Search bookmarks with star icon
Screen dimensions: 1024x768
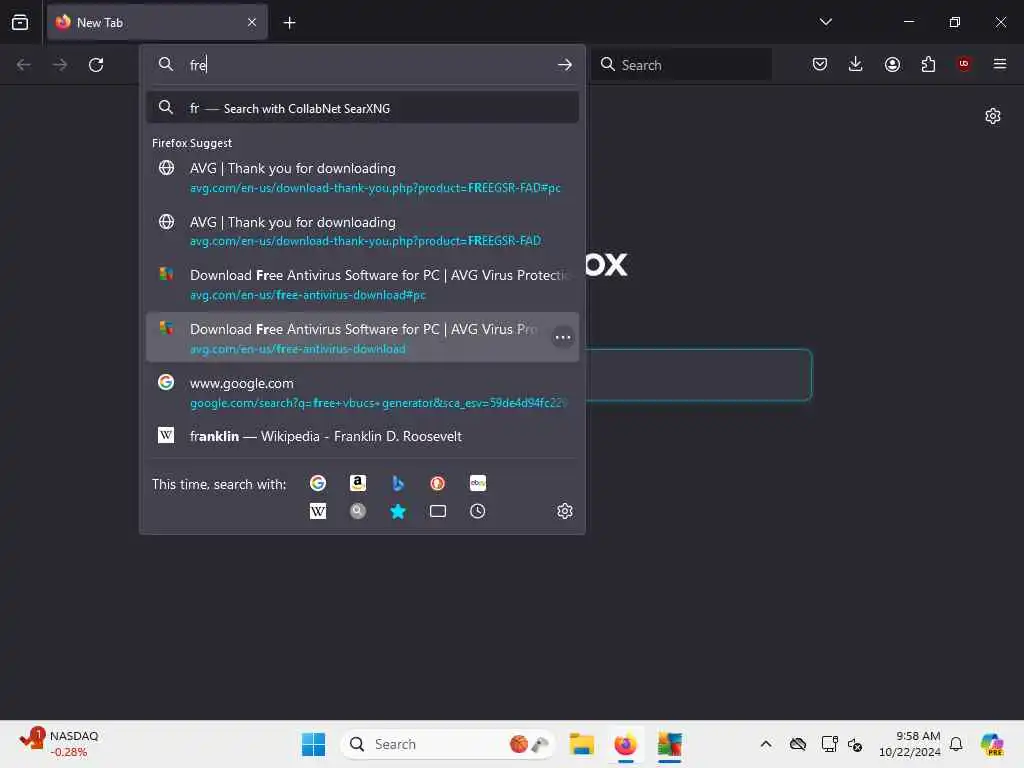point(398,511)
